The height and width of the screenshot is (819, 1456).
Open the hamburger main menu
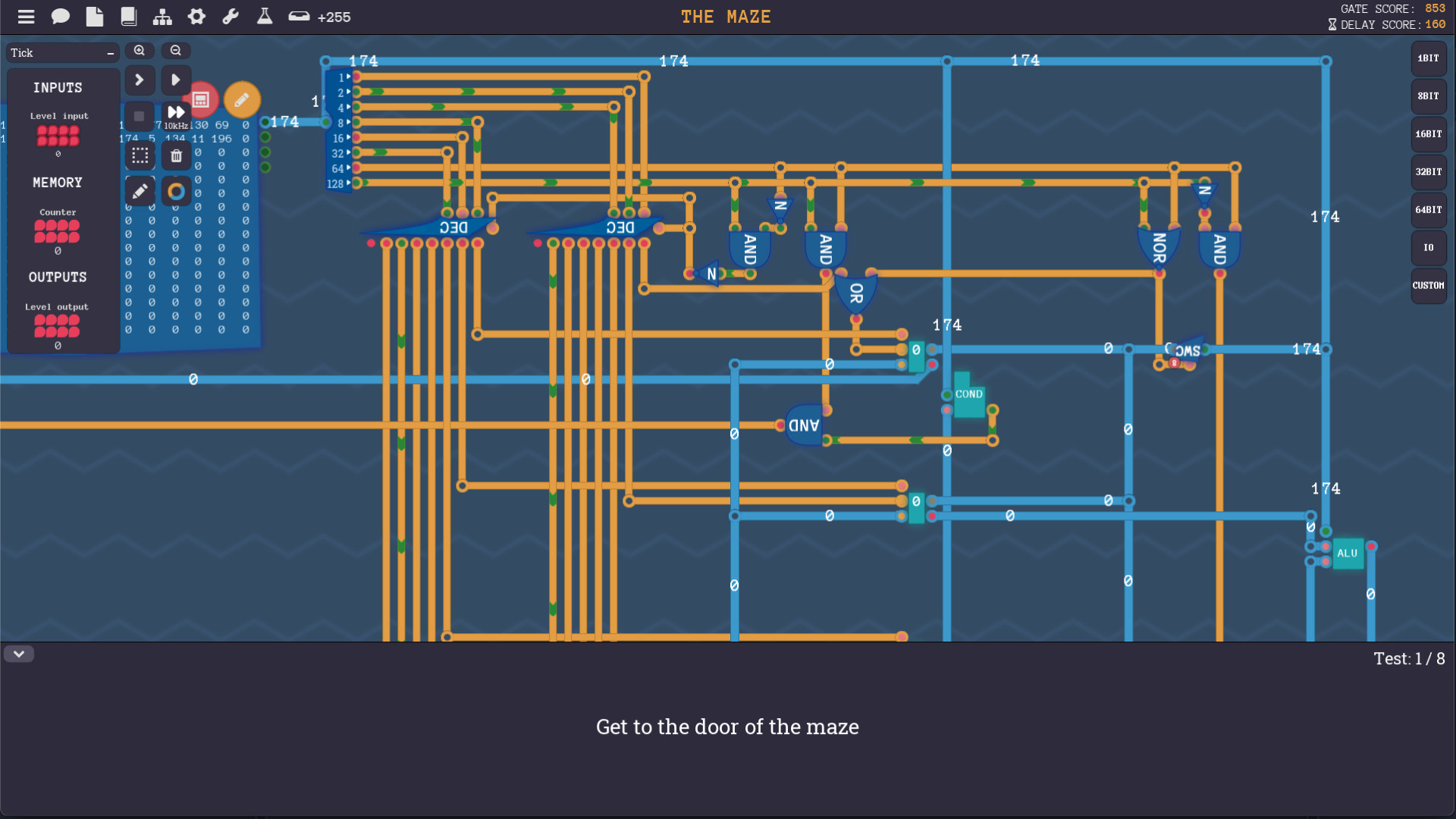tap(26, 16)
